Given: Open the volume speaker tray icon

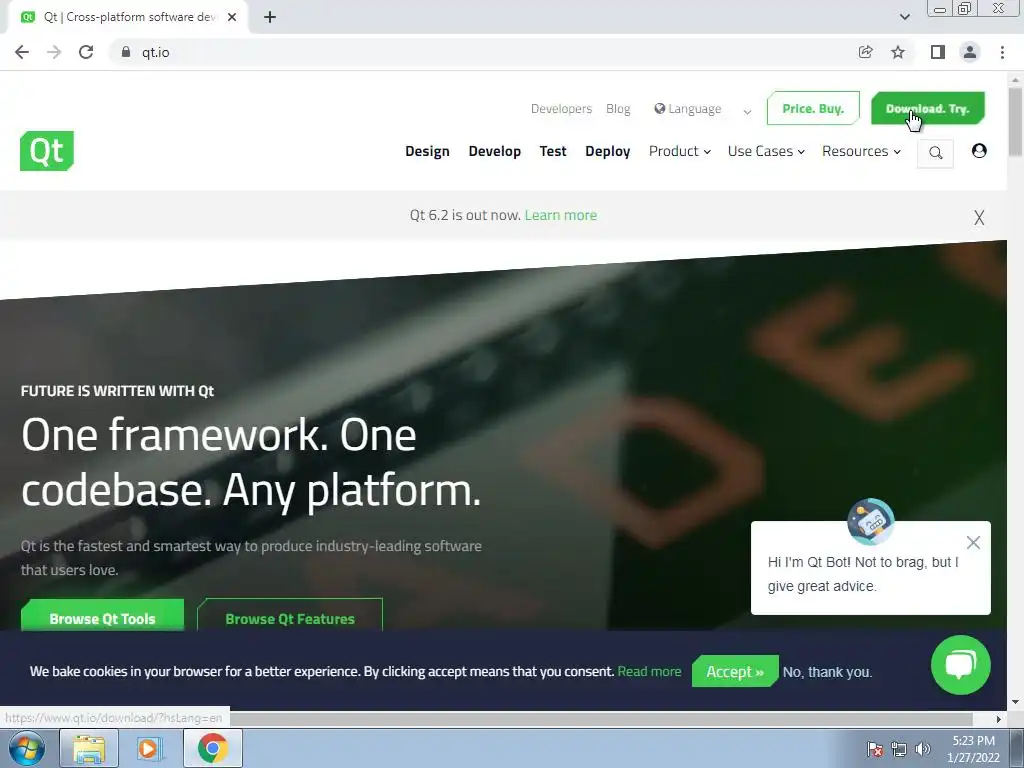Looking at the screenshot, I should pyautogui.click(x=923, y=749).
